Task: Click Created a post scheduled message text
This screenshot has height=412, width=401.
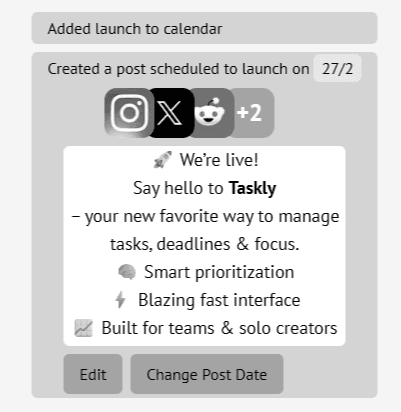Action: tap(178, 69)
